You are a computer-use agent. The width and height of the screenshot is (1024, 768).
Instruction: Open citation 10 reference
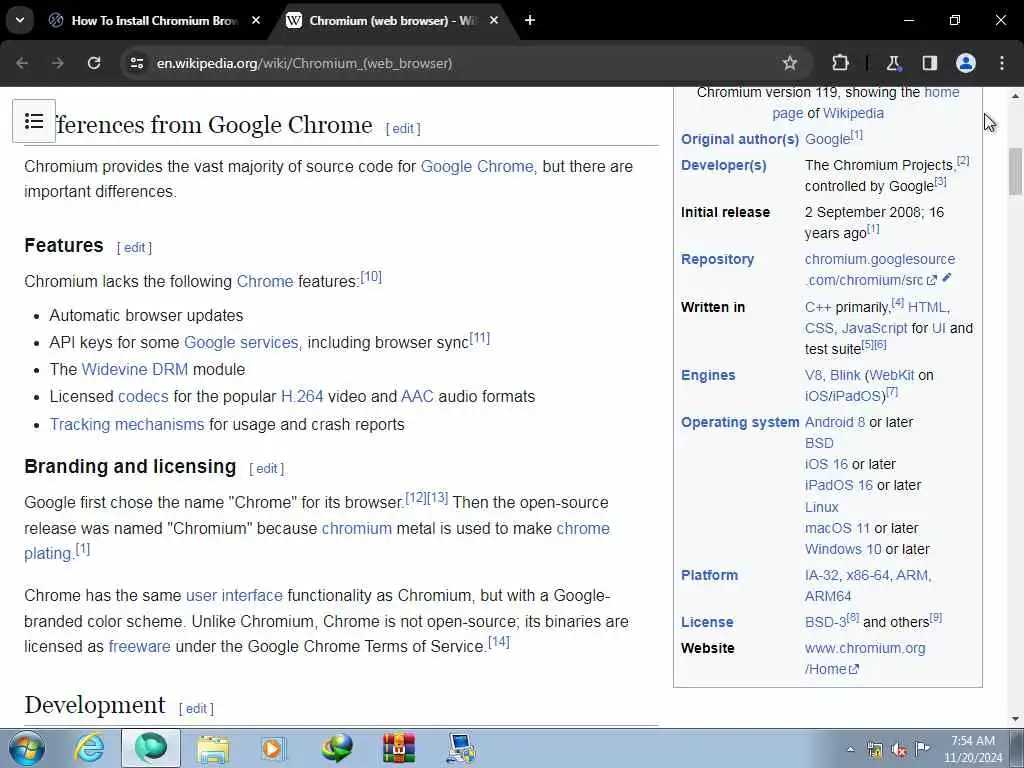(x=371, y=276)
